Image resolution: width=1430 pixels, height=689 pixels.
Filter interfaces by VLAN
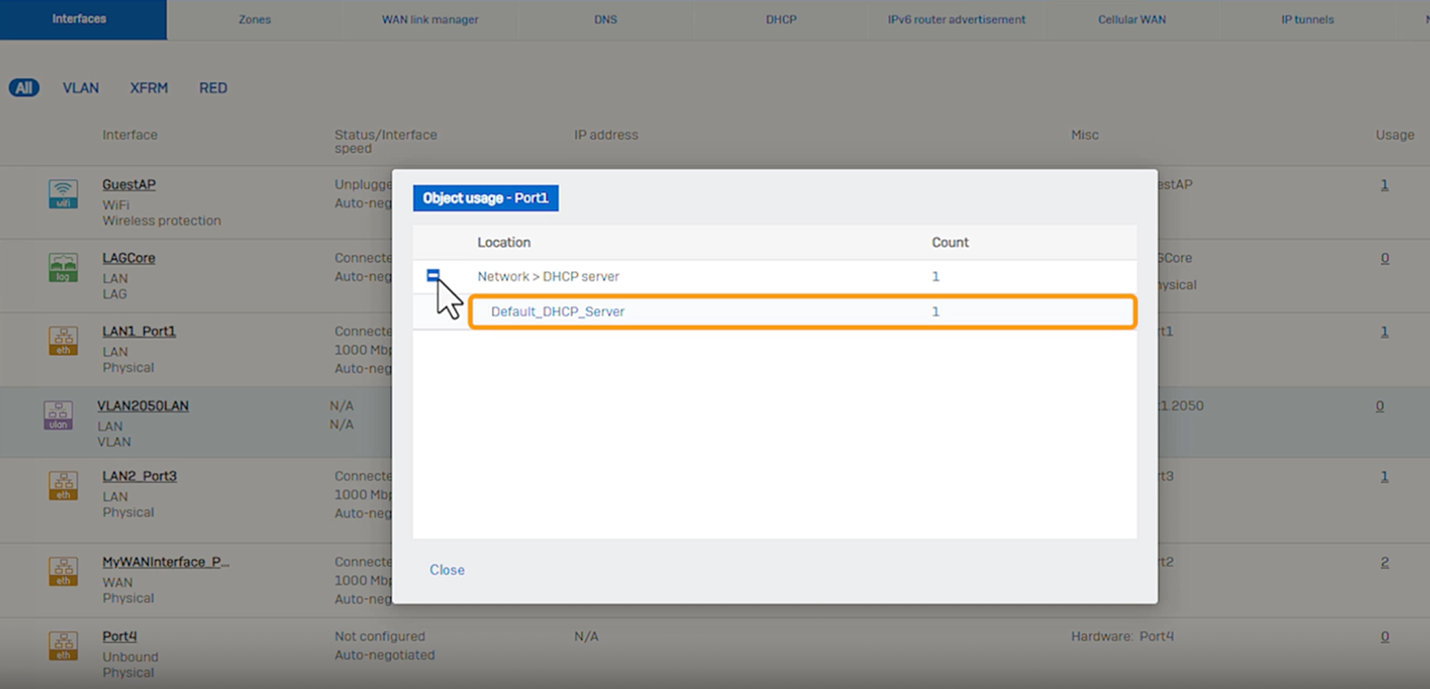click(x=81, y=88)
